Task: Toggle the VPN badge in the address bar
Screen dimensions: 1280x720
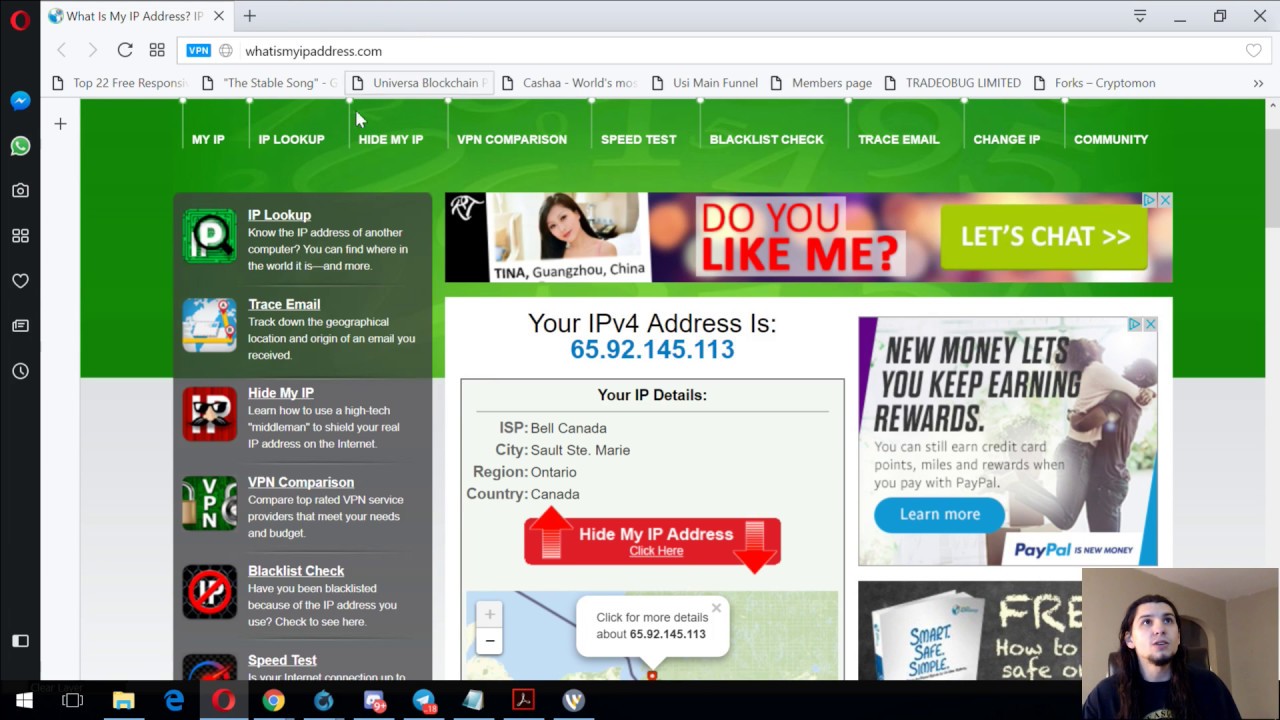Action: 199,51
